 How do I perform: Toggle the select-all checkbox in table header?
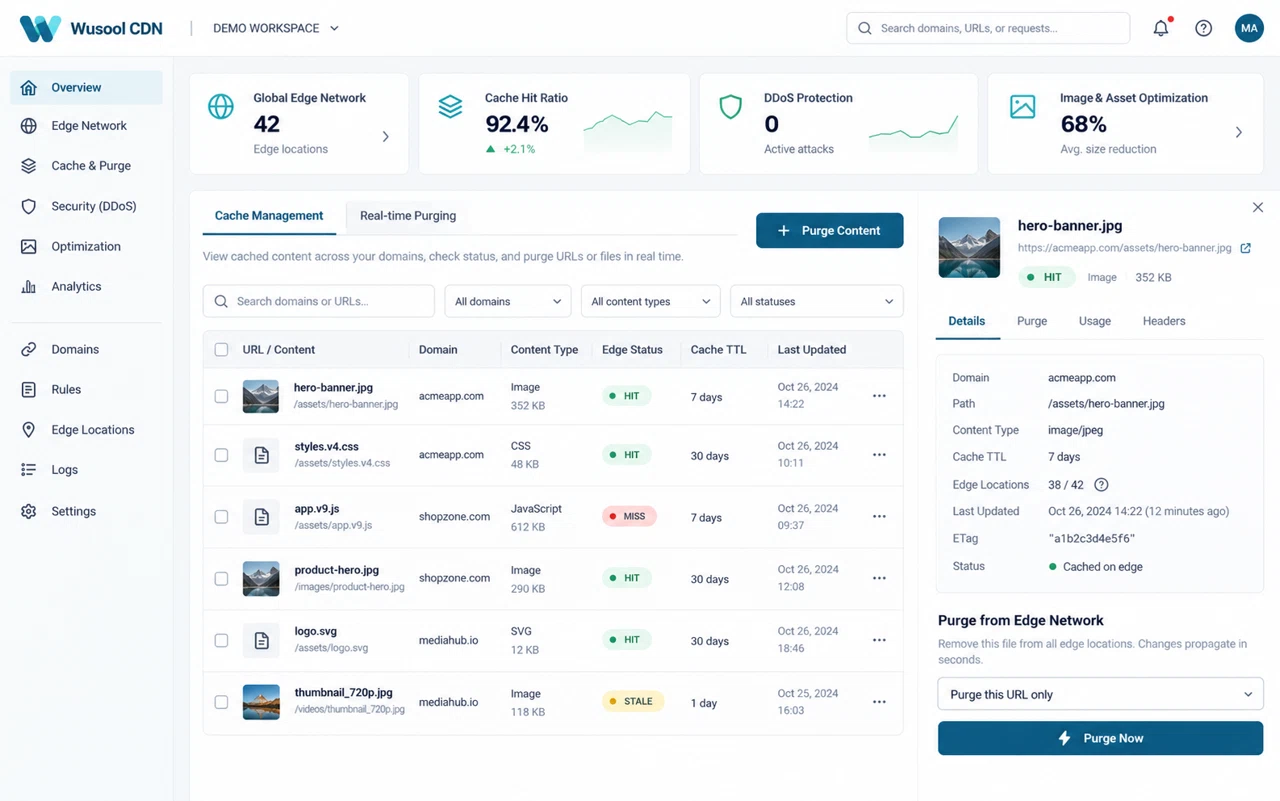click(x=221, y=350)
